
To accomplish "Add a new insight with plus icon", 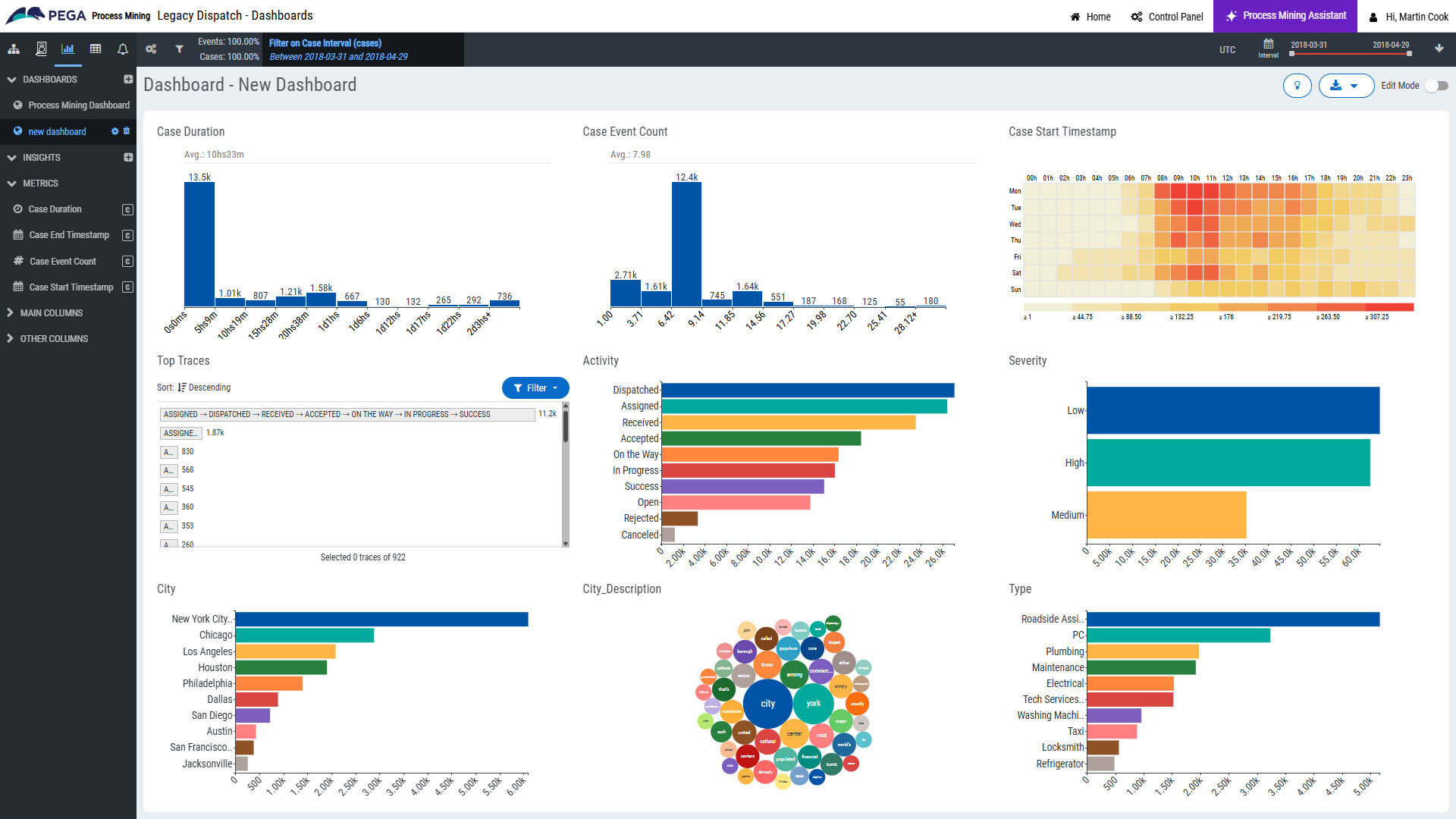I will [x=128, y=157].
